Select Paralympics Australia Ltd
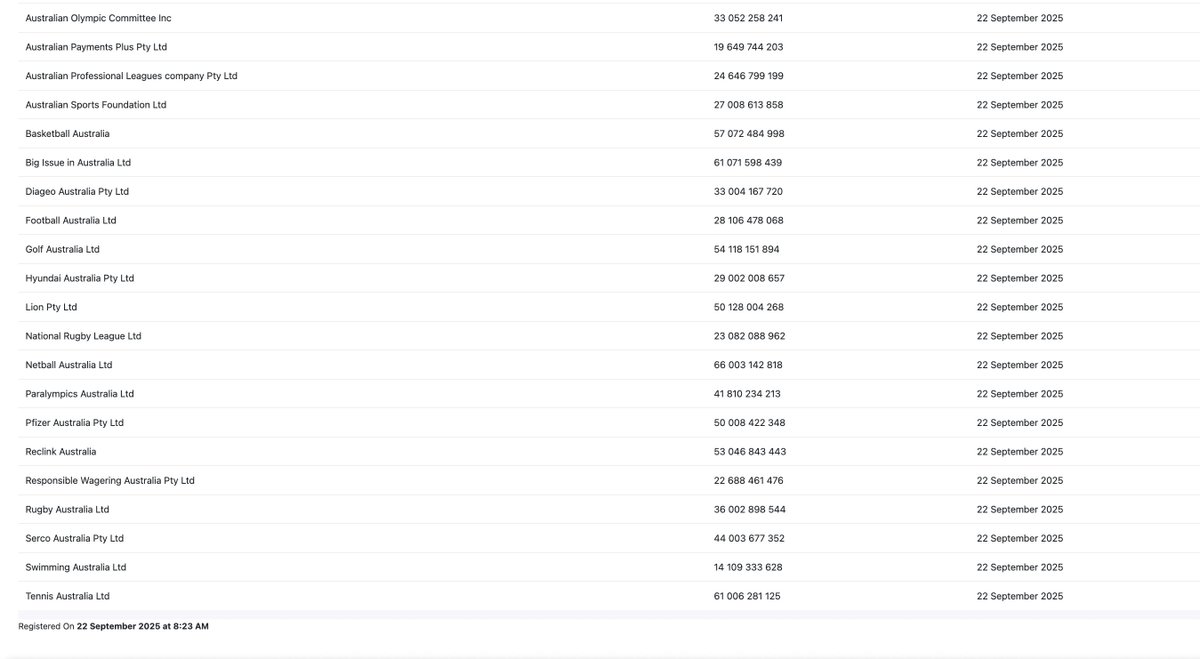Screen dimensions: 1200x659 pos(80,395)
